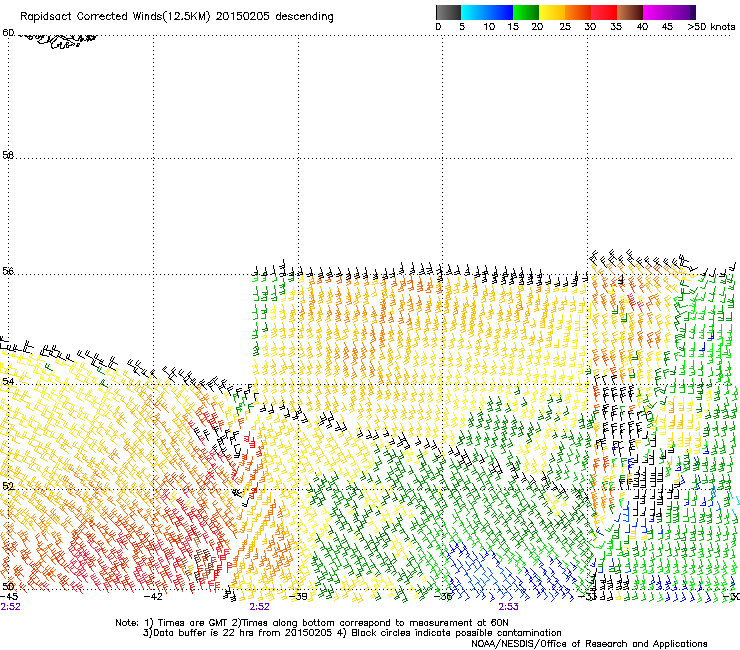Click the latitude label '50'
The image size is (740, 650).
[8, 586]
